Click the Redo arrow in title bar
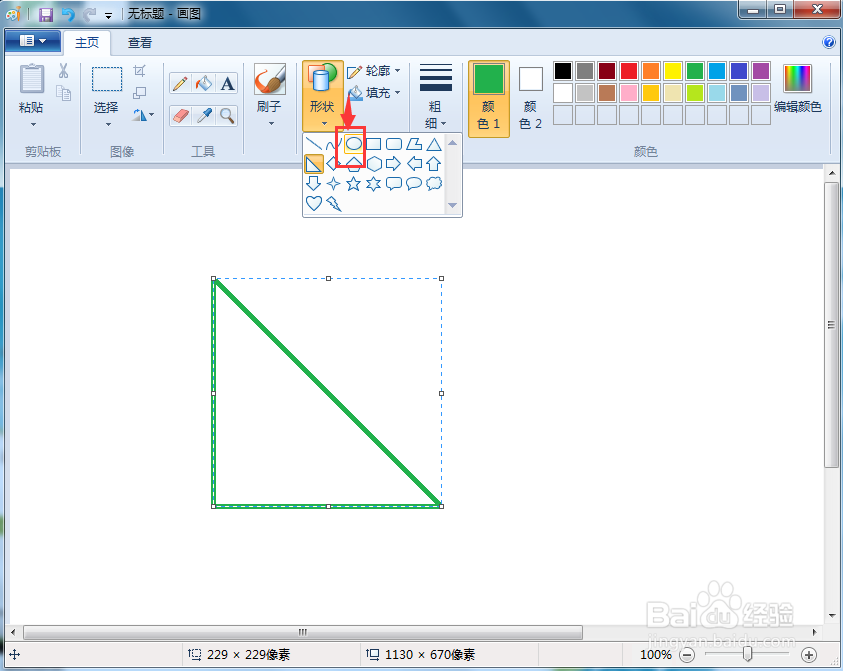843x671 pixels. 89,14
